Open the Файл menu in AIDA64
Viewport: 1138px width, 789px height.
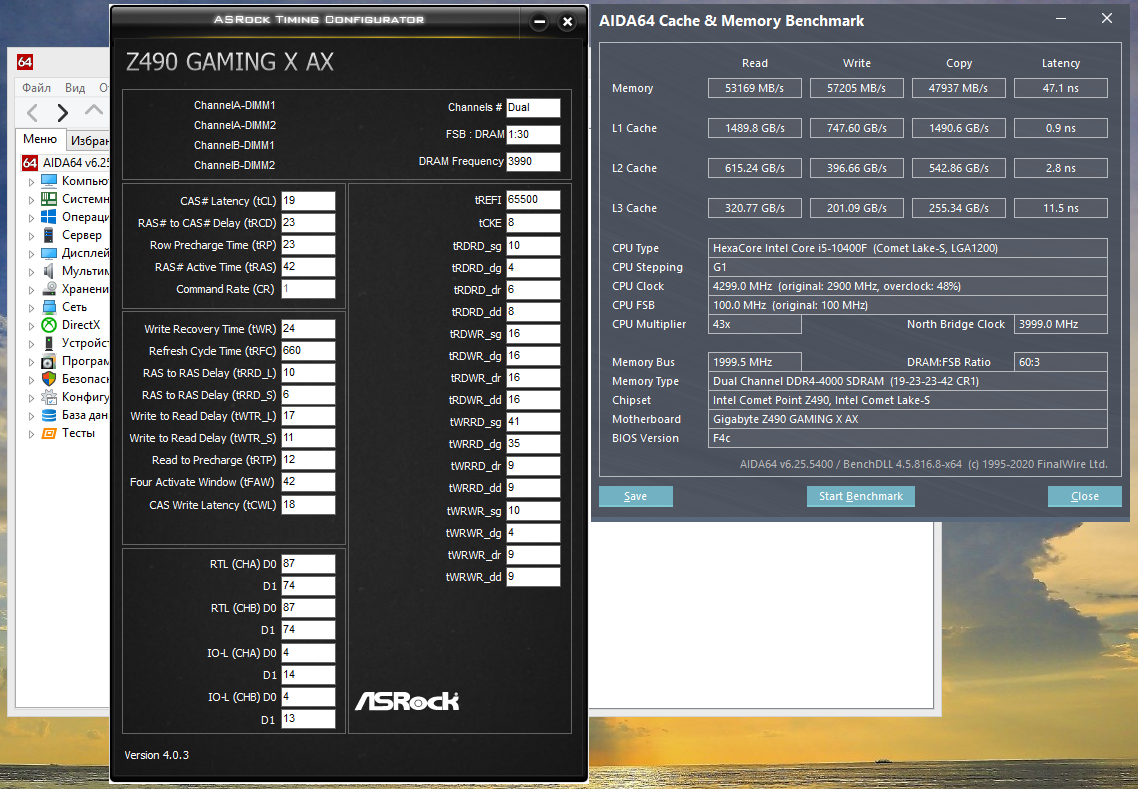coord(36,88)
